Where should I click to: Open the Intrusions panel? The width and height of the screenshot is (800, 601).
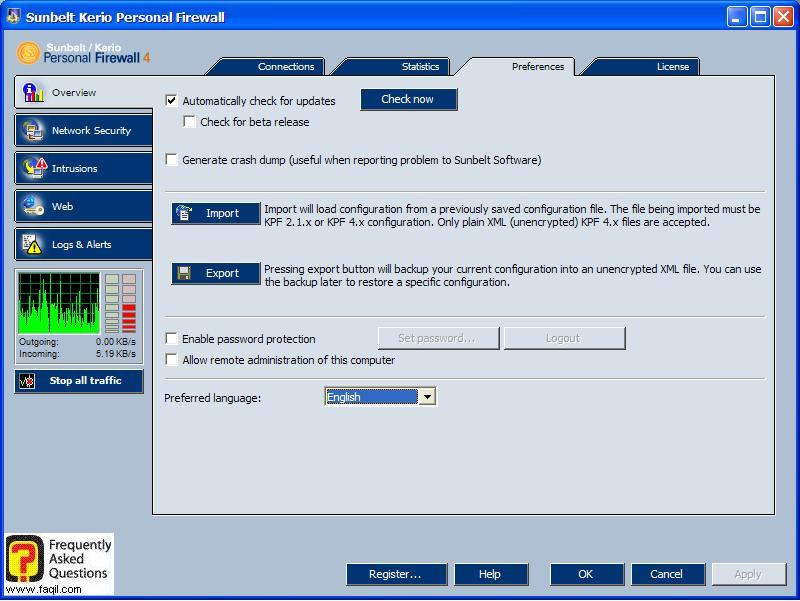point(79,168)
